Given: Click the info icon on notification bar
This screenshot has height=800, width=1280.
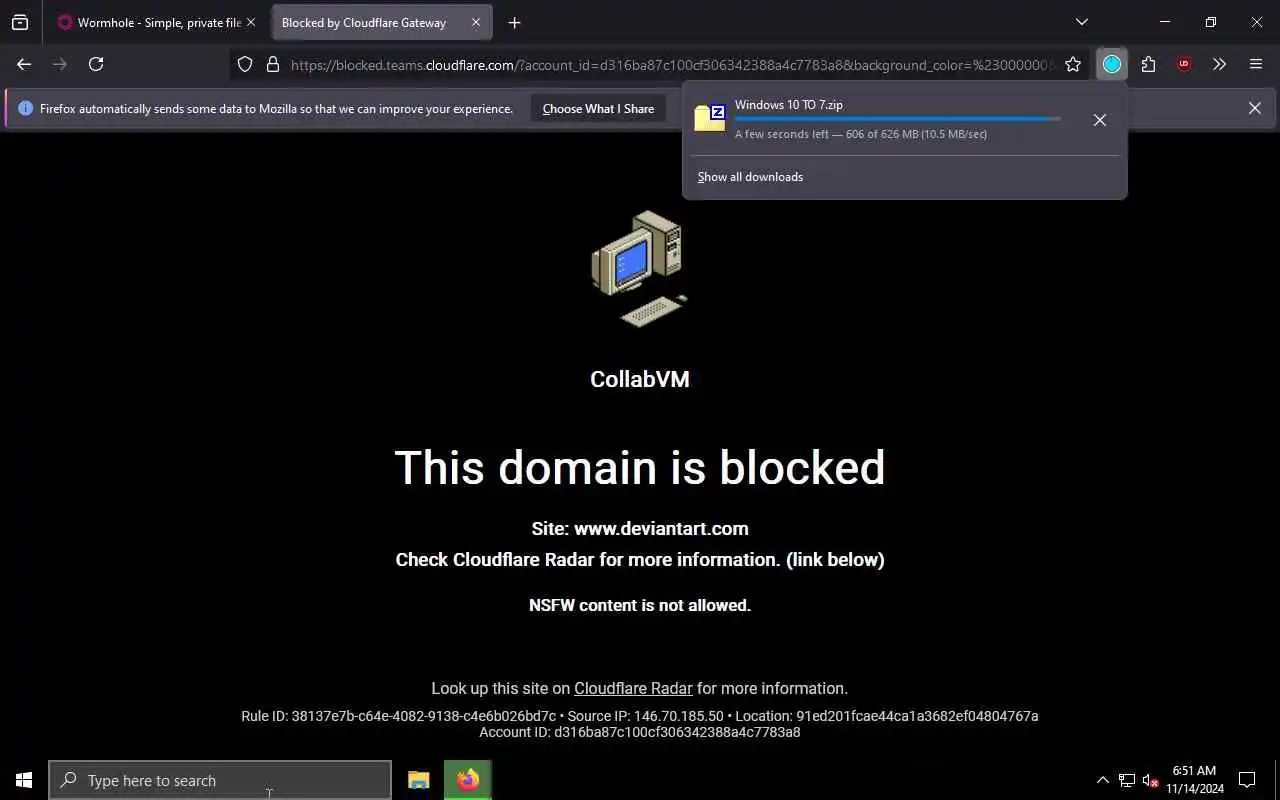Looking at the screenshot, I should tap(25, 108).
